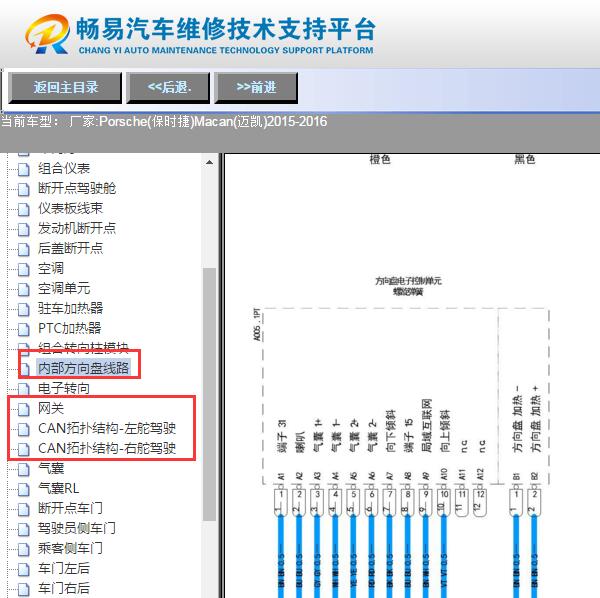Click the 黑色 label in the diagram
Viewport: 600px width, 598px height.
click(x=524, y=159)
